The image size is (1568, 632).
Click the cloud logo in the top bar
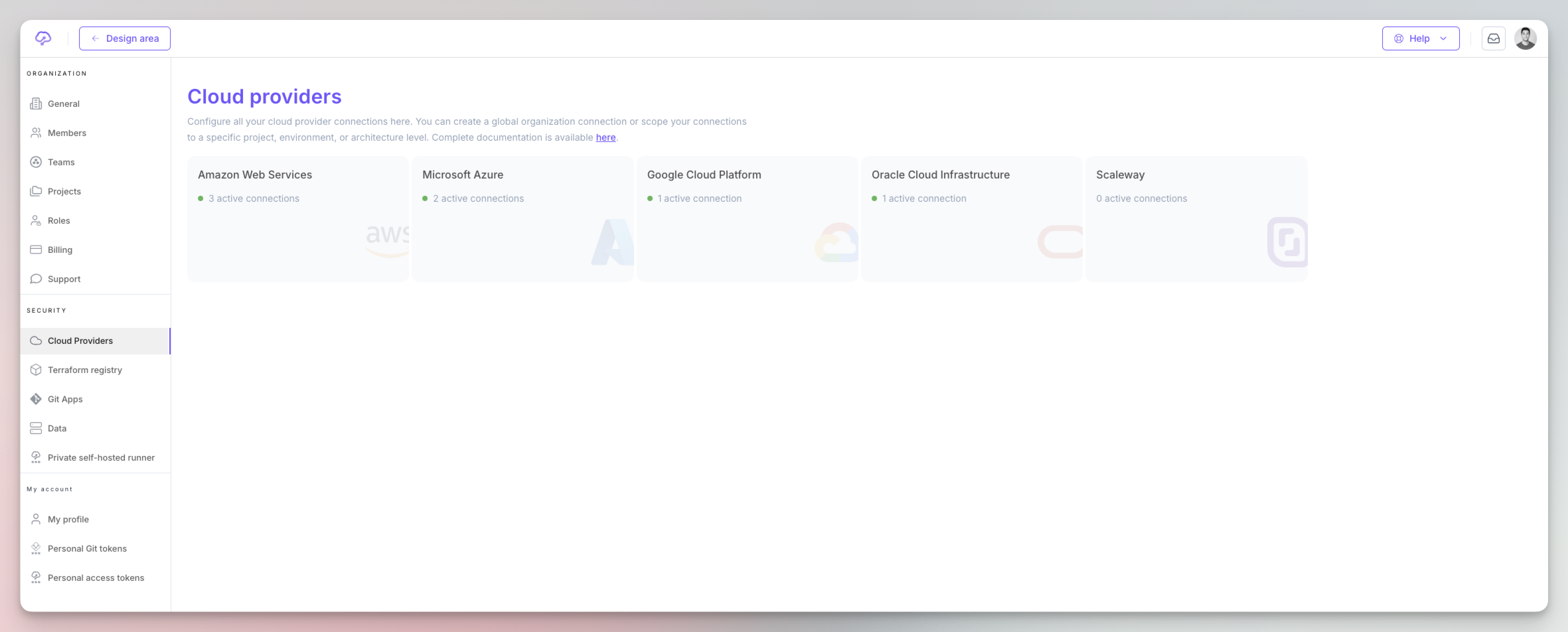43,39
